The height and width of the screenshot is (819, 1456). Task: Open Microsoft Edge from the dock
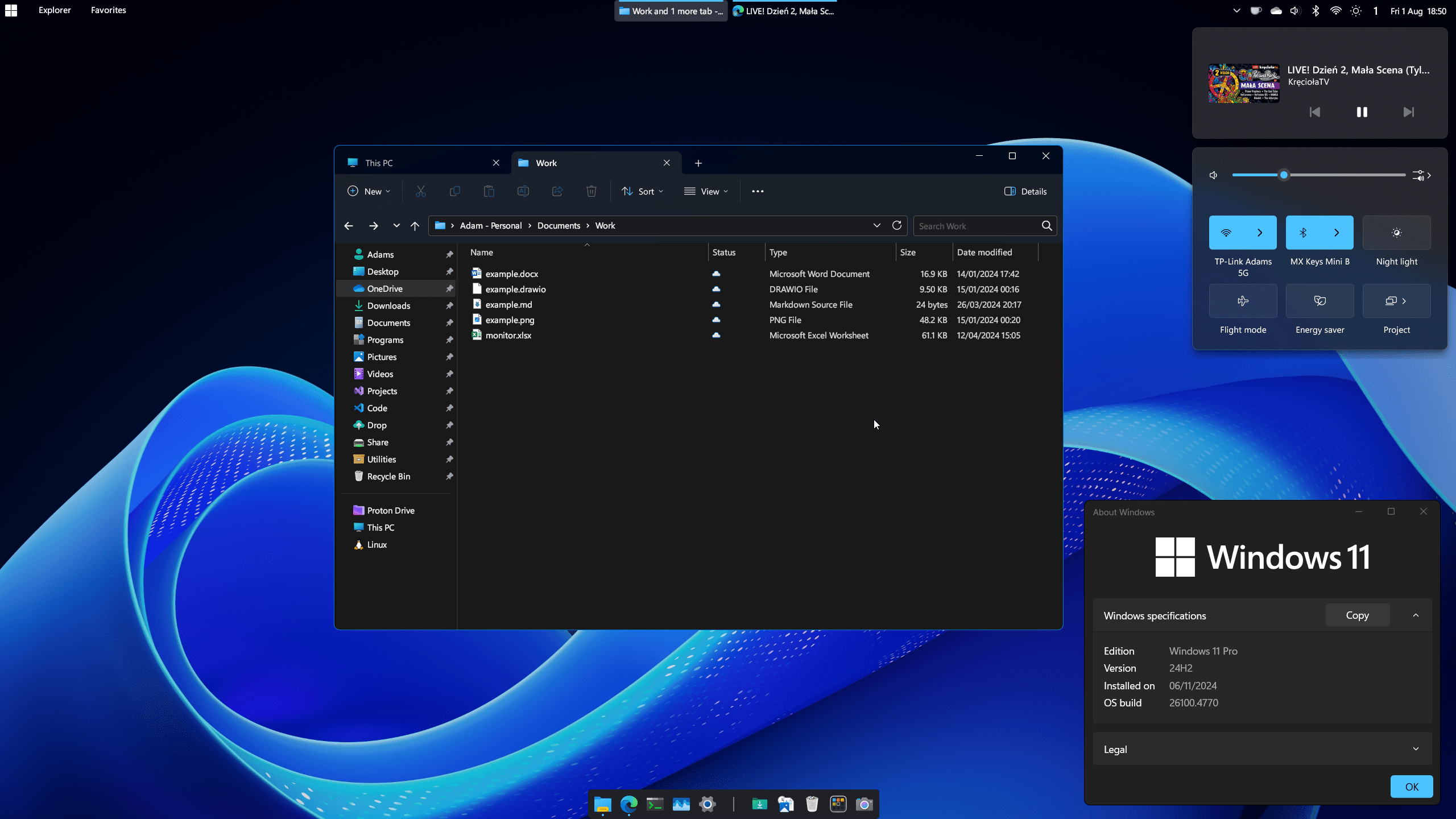click(x=628, y=804)
